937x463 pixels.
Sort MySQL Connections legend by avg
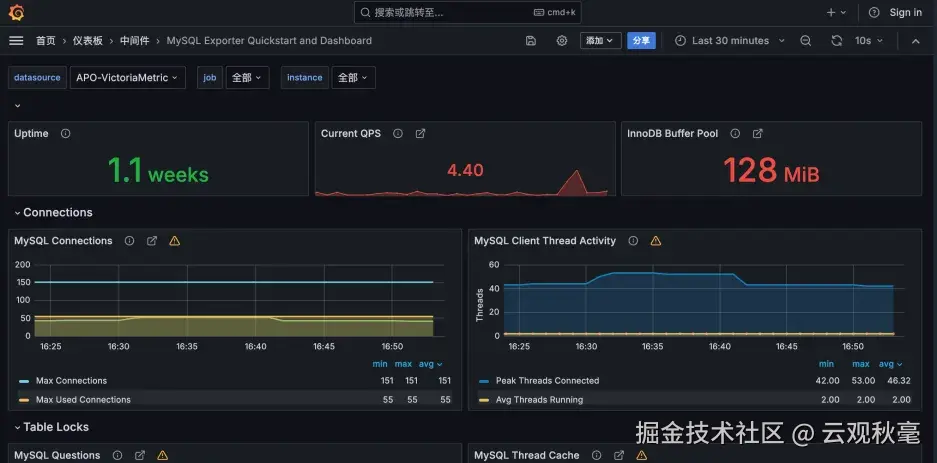tap(430, 364)
